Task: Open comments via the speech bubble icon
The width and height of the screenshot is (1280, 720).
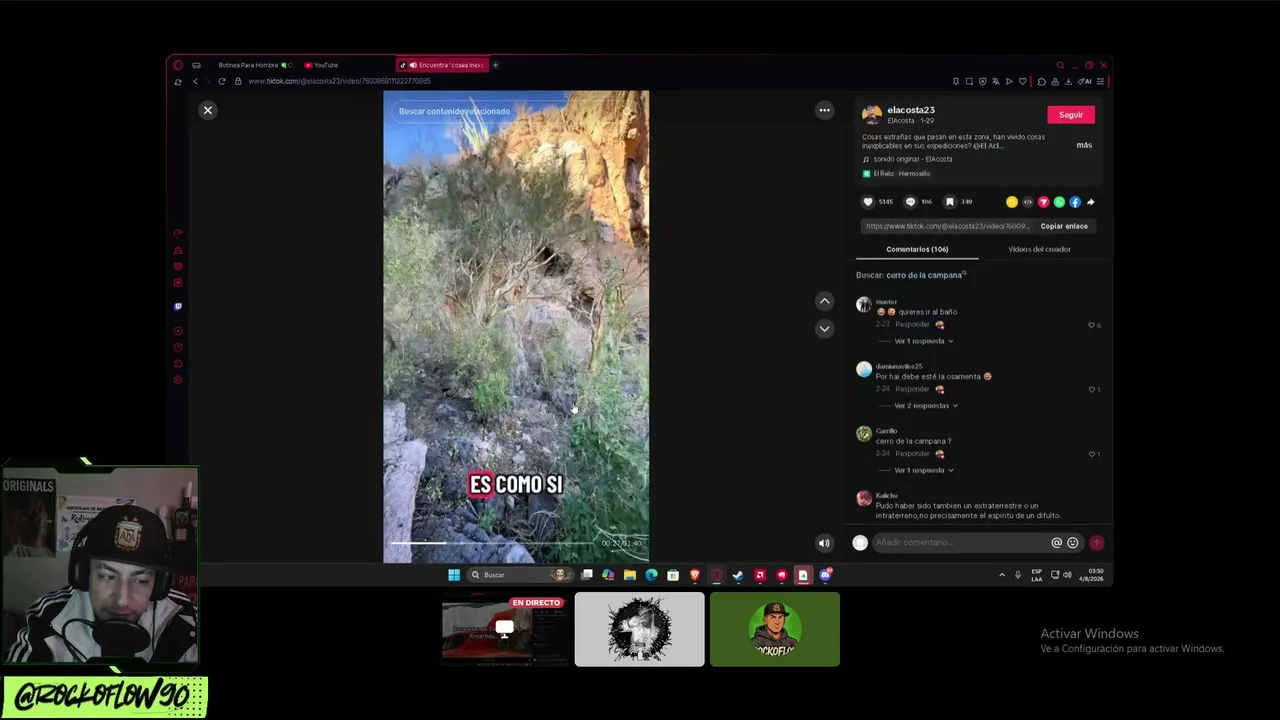Action: 910,202
